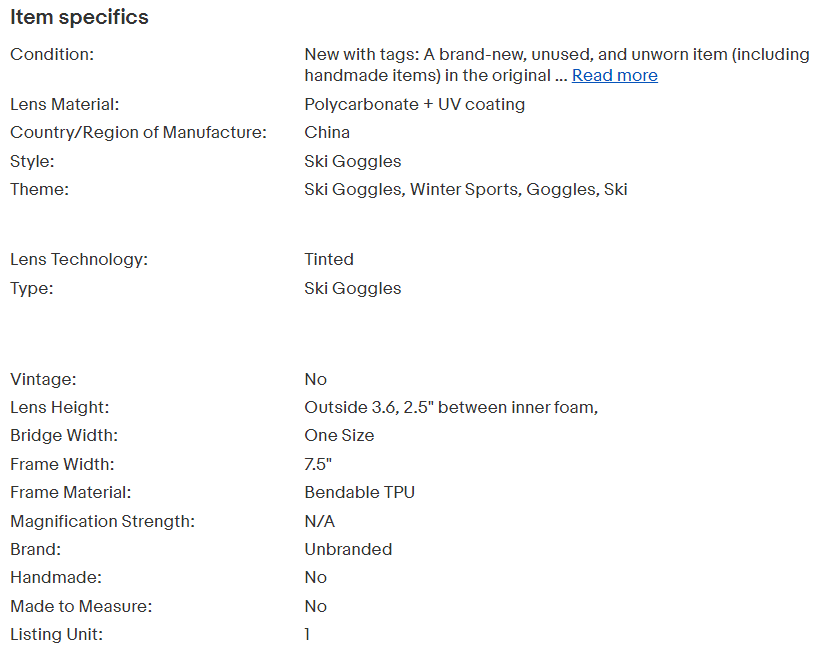Select the Polycarbonate + UV coating value
818x653 pixels.
415,104
